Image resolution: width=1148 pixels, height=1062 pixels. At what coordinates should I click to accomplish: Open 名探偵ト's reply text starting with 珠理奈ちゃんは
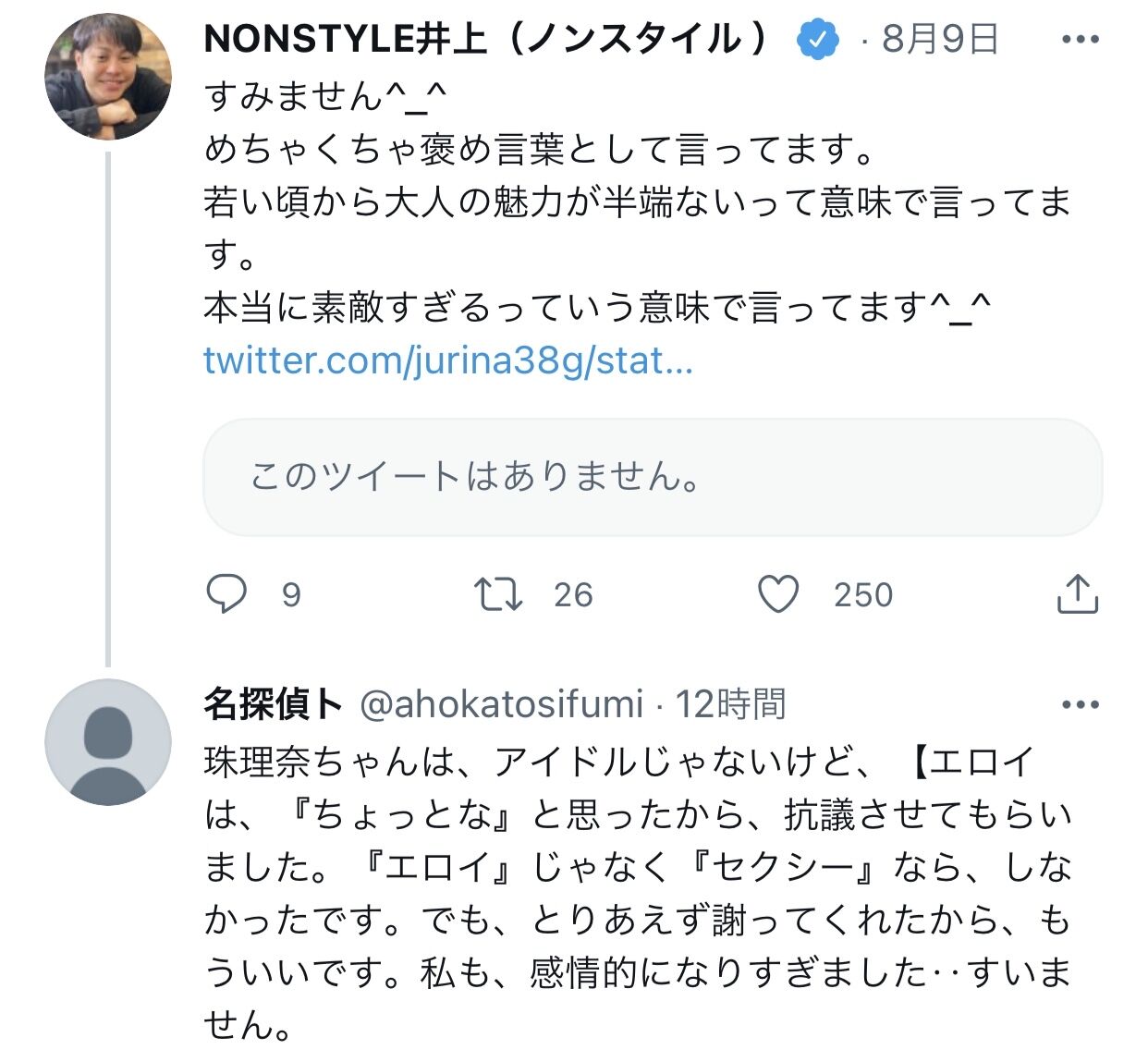pyautogui.click(x=638, y=893)
